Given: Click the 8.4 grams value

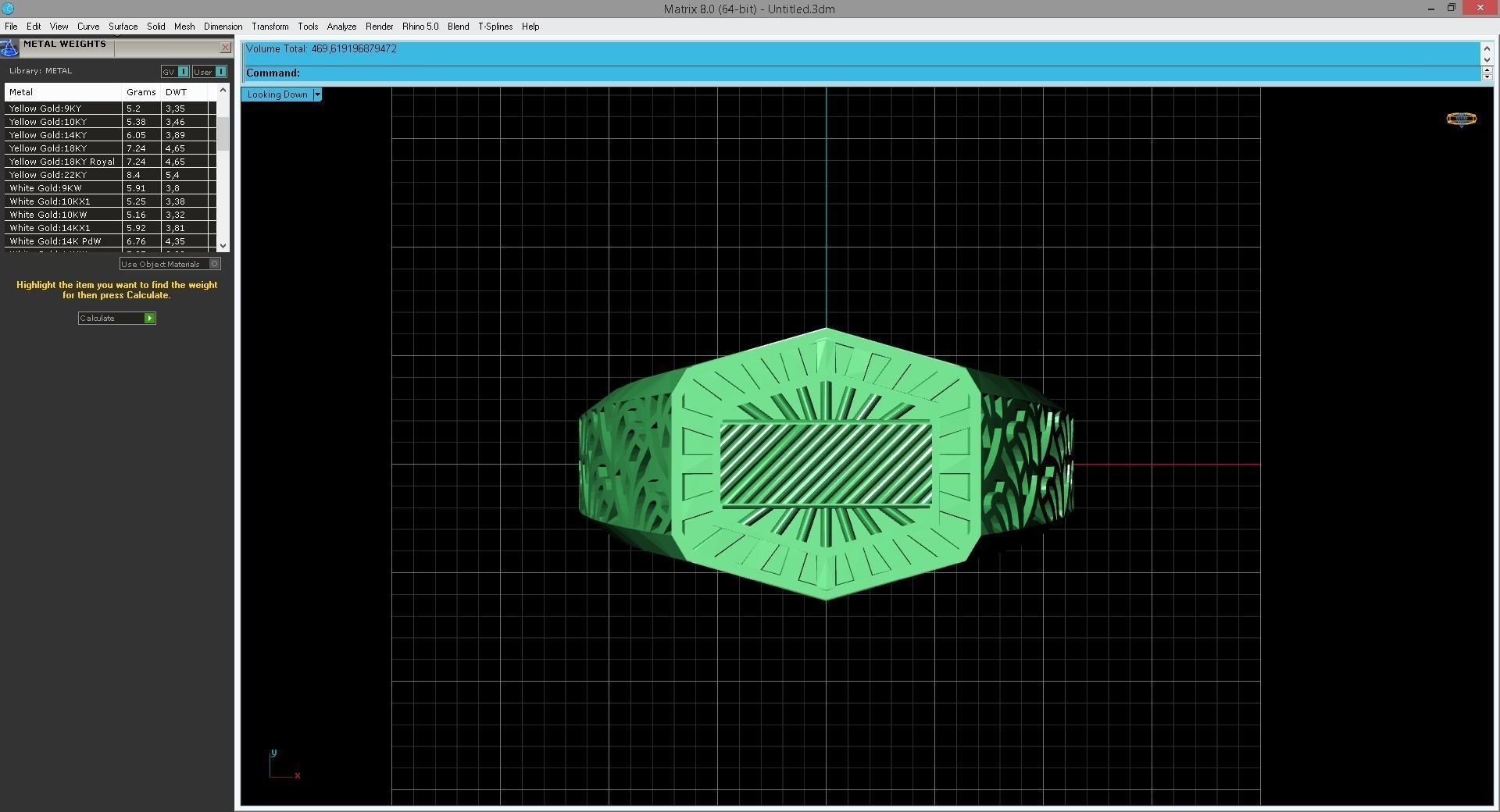Looking at the screenshot, I should 134,175.
